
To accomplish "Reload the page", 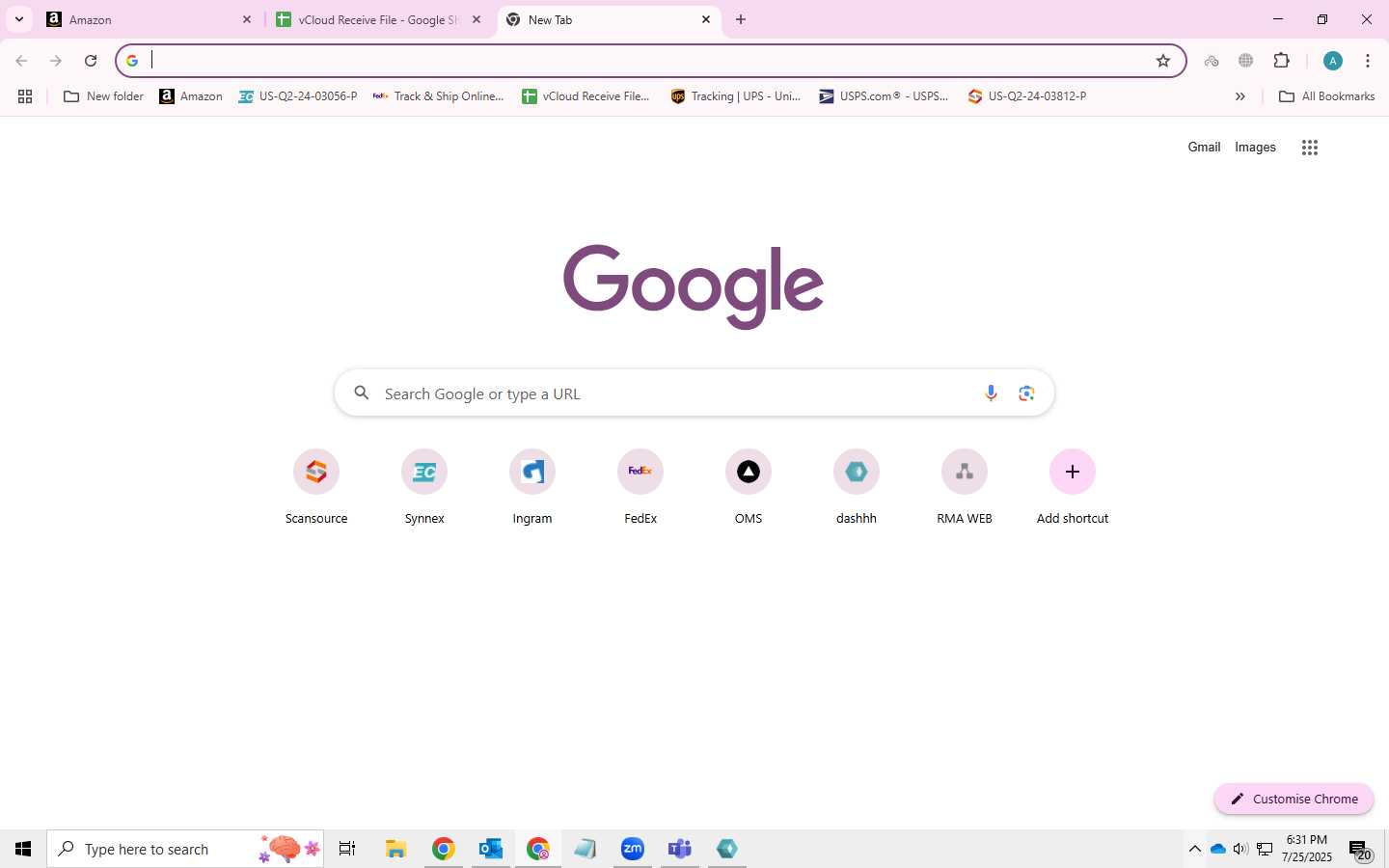I will coord(91,61).
